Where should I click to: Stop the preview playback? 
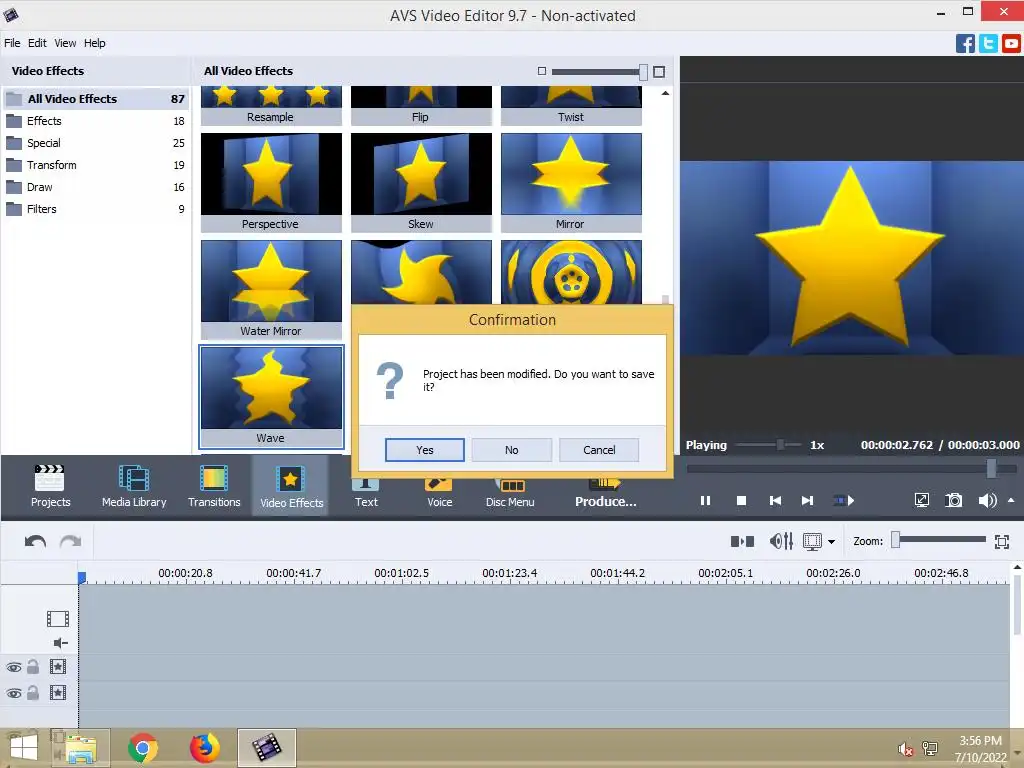(x=741, y=501)
